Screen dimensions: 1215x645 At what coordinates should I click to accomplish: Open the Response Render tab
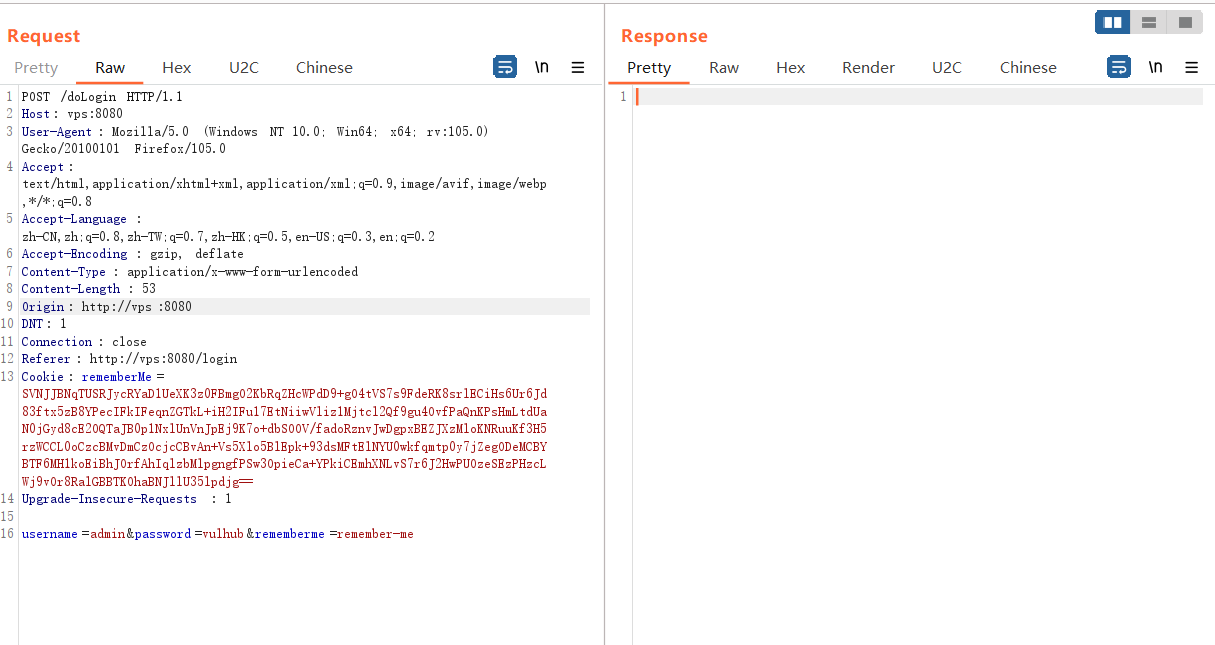[868, 68]
